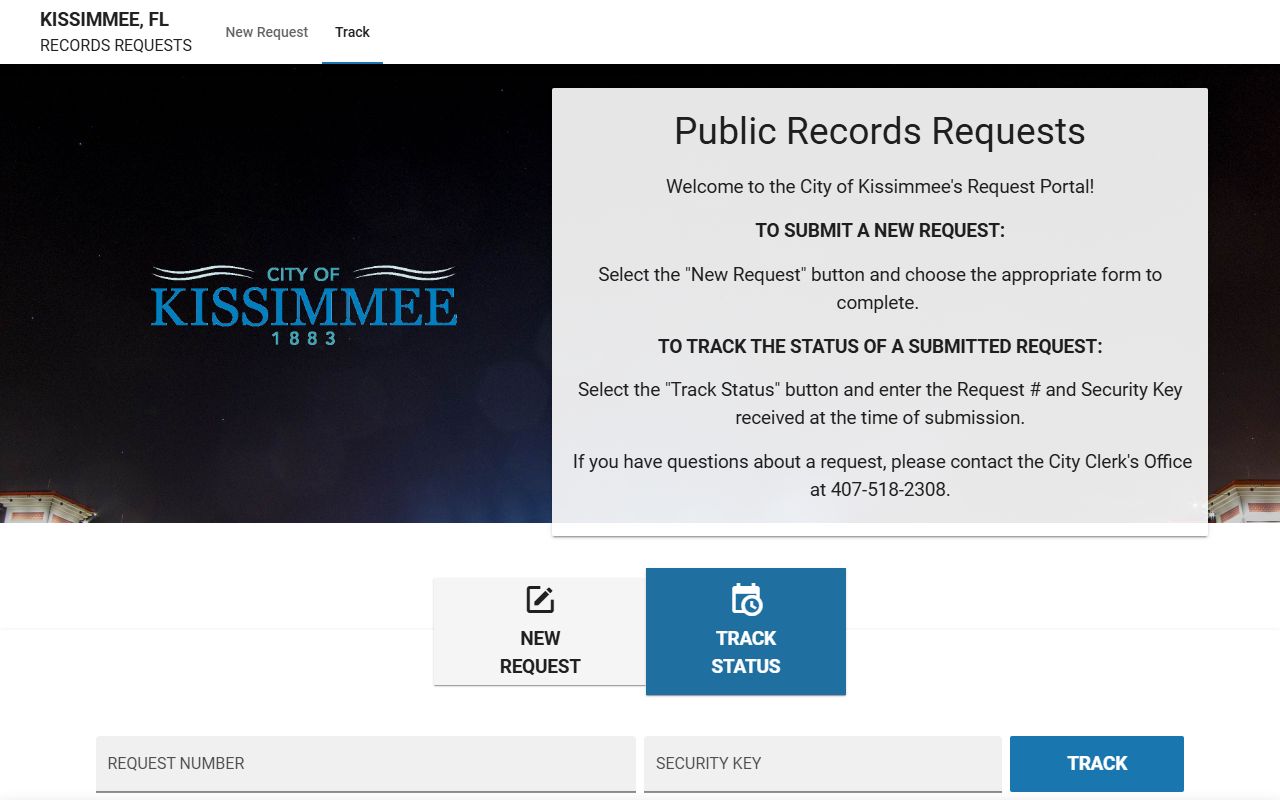This screenshot has height=800, width=1280.
Task: Click the "TO SUBMIT A NEW REQUEST:" heading
Action: (880, 230)
